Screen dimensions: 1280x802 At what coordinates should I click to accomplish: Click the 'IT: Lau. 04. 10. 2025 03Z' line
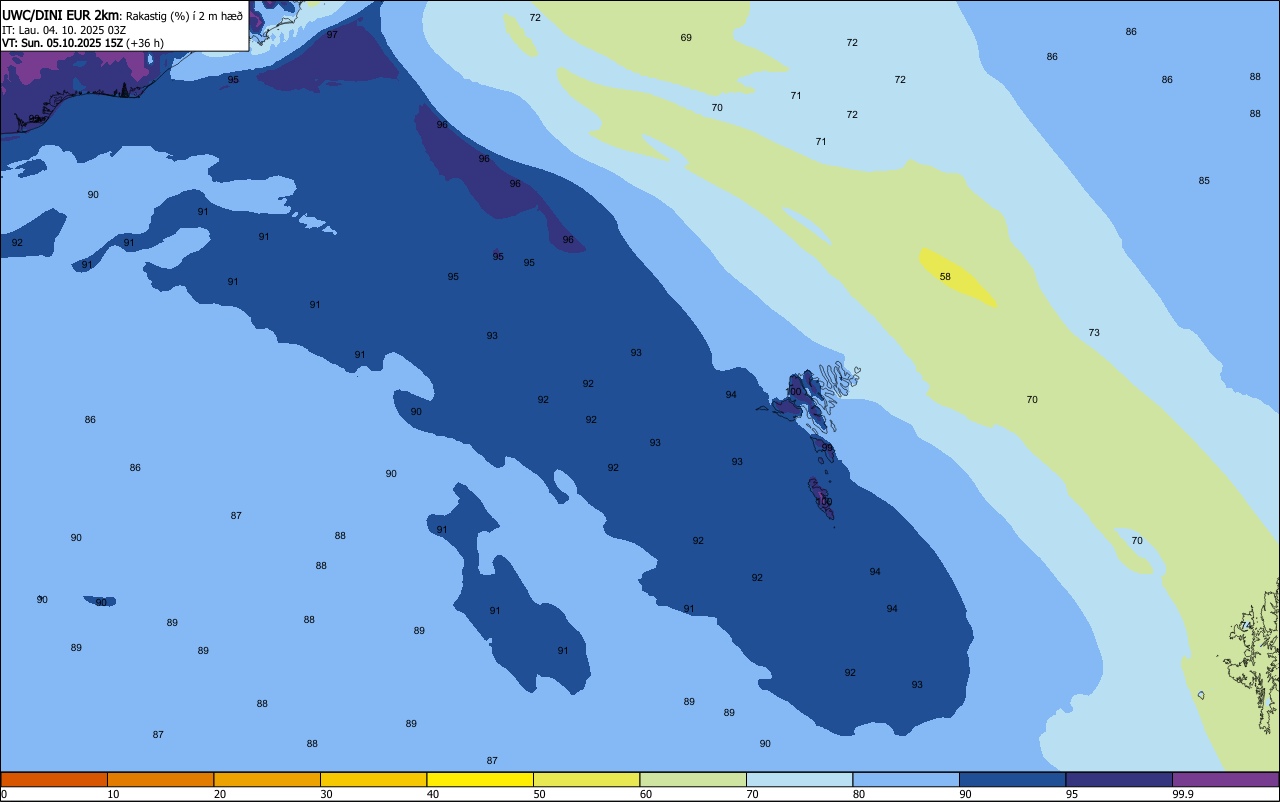[64, 30]
